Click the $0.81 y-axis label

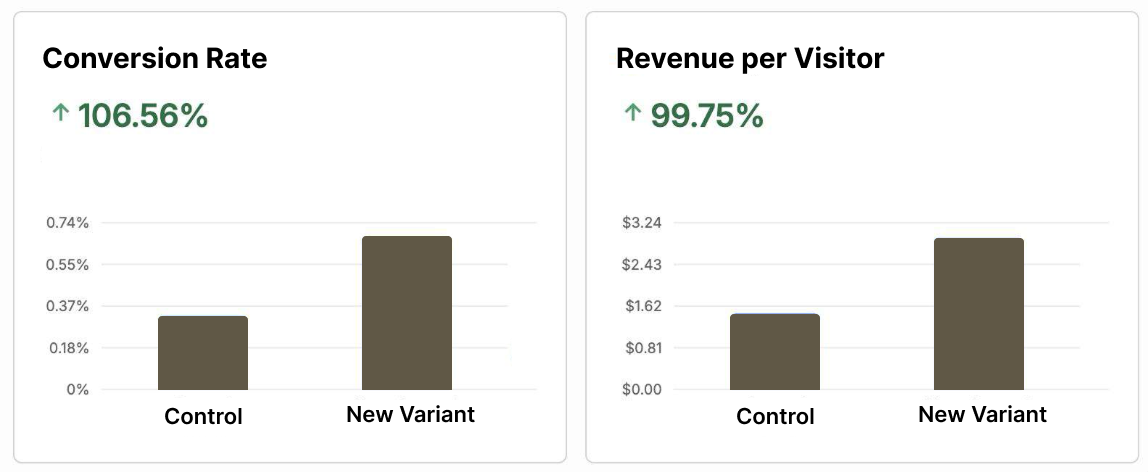[641, 348]
